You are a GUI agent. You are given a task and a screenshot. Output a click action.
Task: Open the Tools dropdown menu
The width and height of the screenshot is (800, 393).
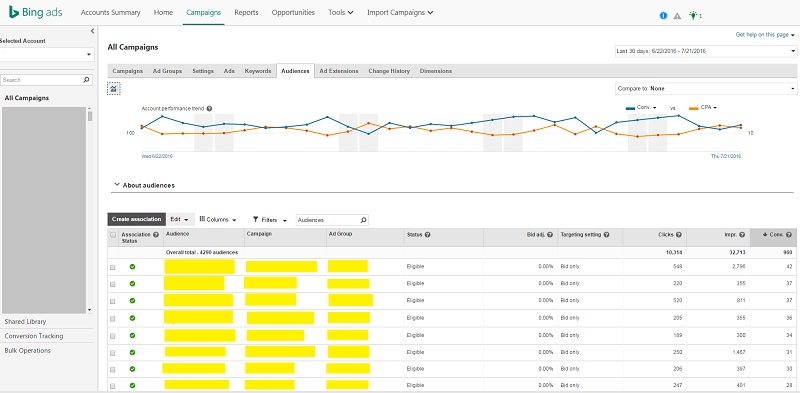(341, 12)
